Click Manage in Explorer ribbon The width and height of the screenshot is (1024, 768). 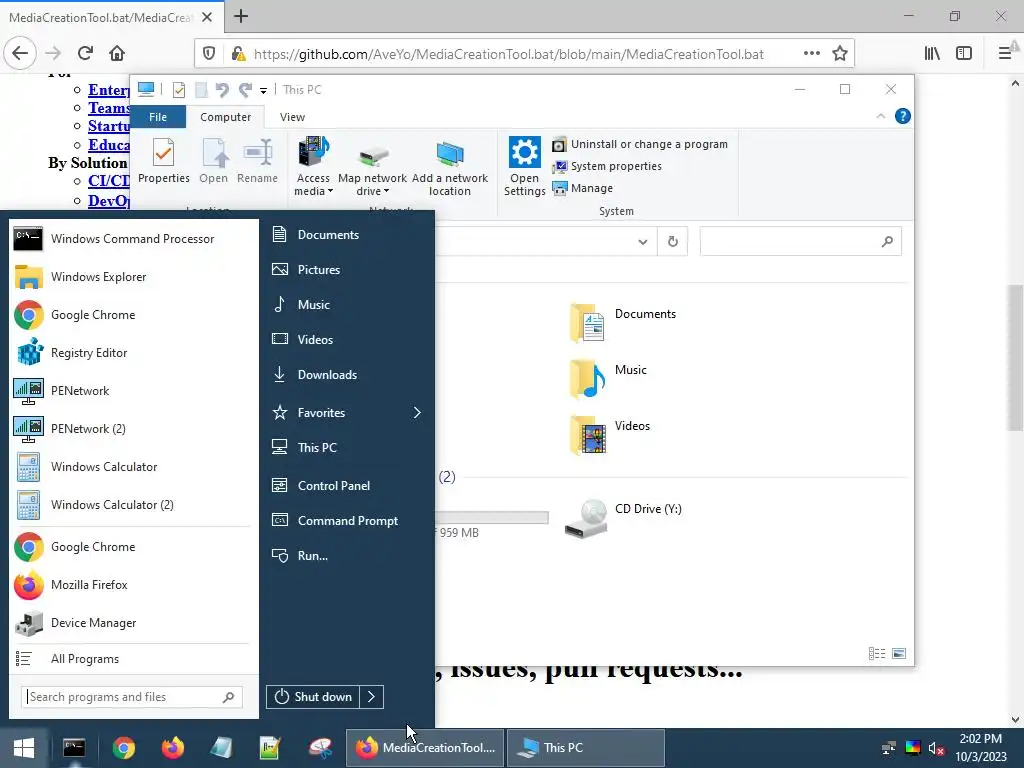583,189
